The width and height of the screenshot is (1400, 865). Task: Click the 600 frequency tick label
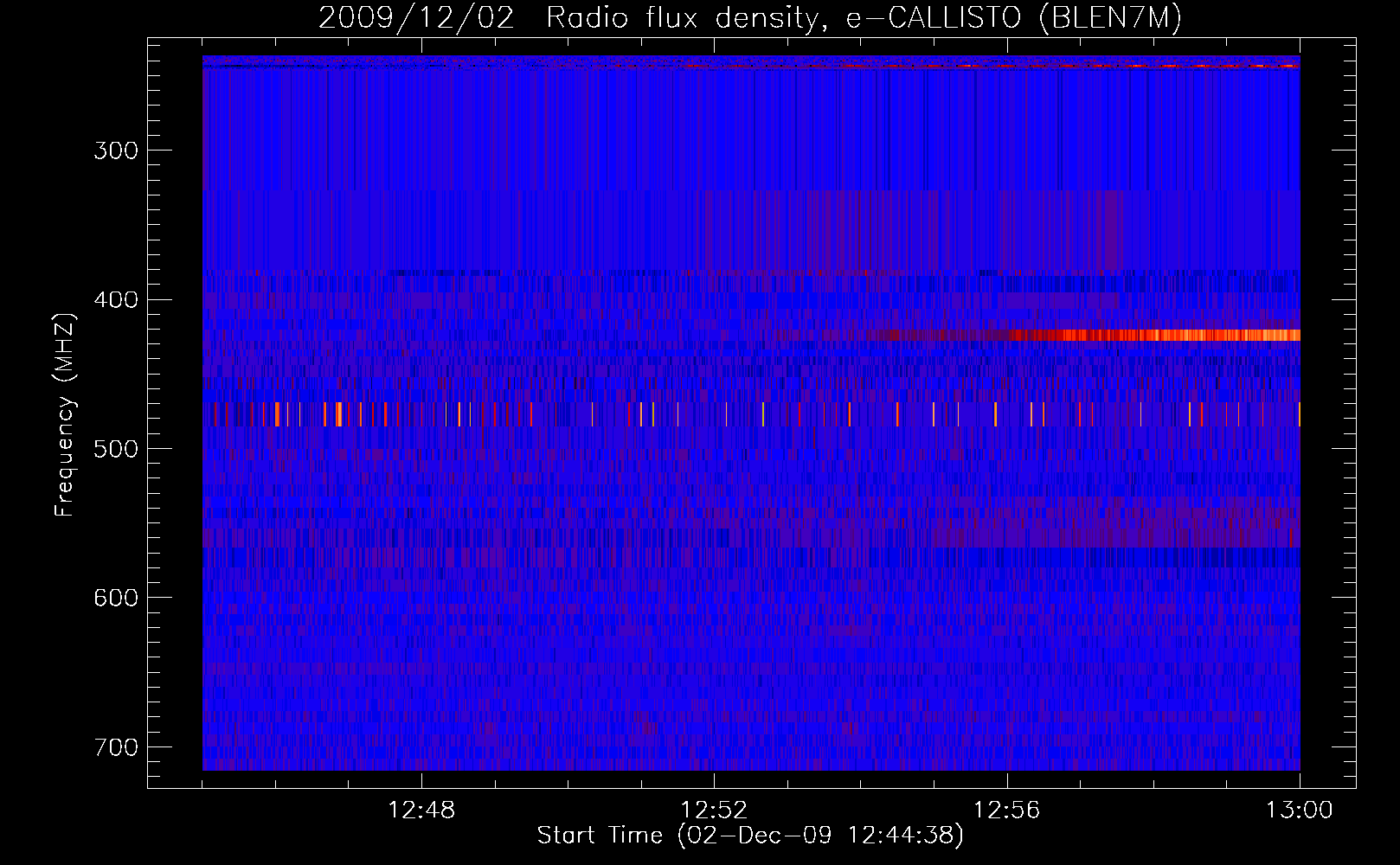(116, 598)
